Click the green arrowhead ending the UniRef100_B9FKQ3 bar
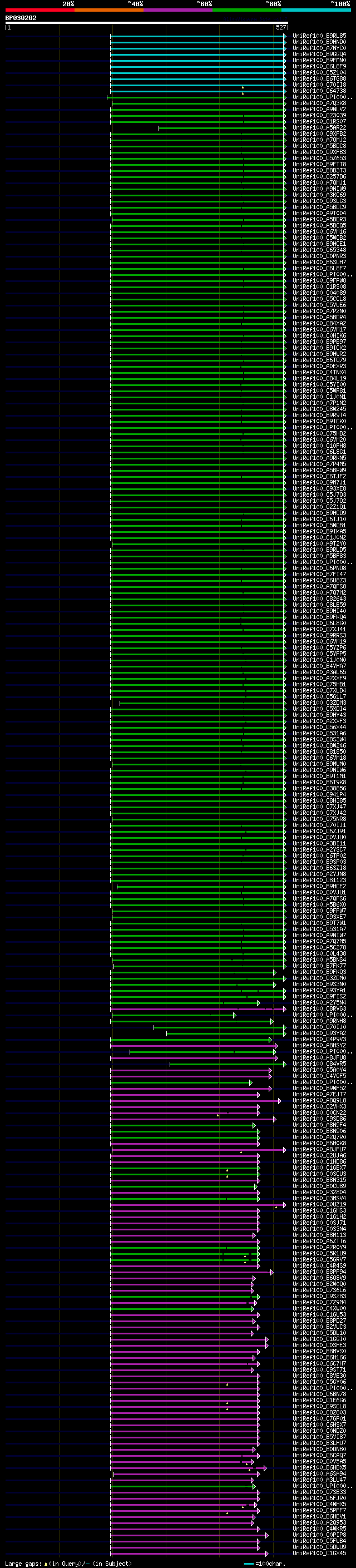The width and height of the screenshot is (356, 1568). tap(274, 972)
